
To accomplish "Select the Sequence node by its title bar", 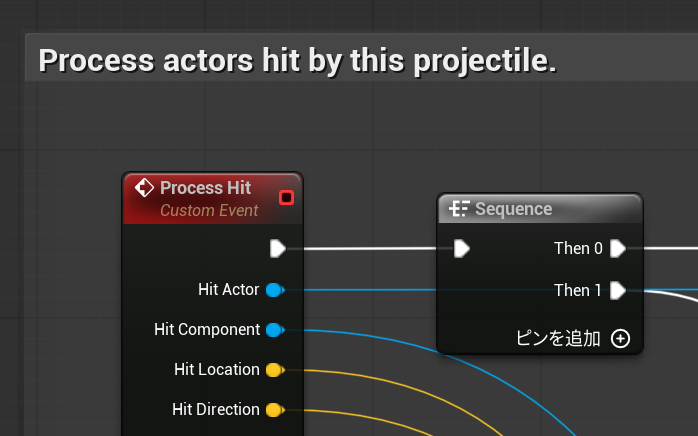I will pos(540,209).
